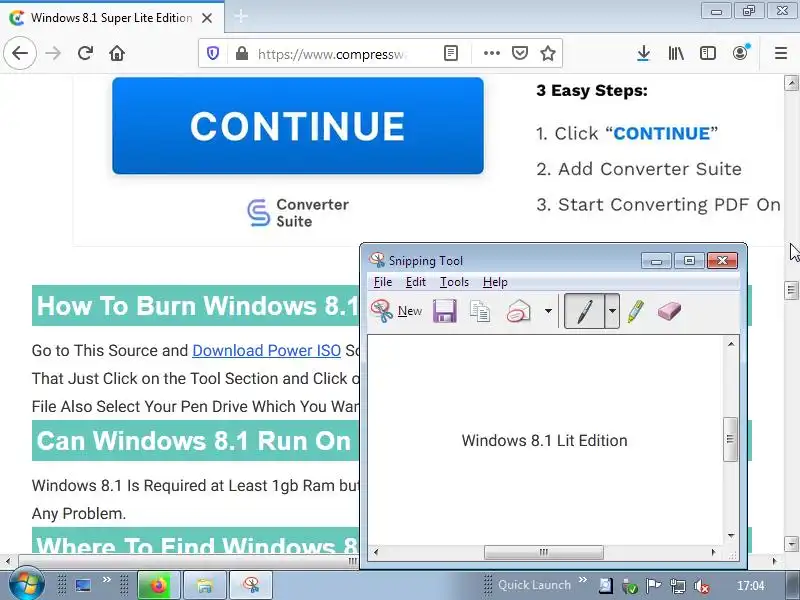The width and height of the screenshot is (800, 600).
Task: Open the Help menu in Snipping Tool
Action: (x=495, y=282)
